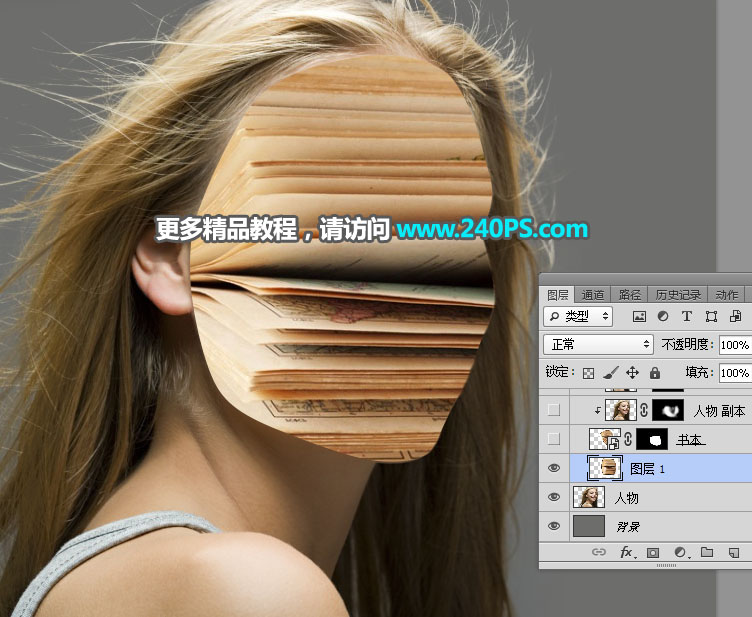752x617 pixels.
Task: Click the layers panel bottom resize grip
Action: pyautogui.click(x=667, y=566)
